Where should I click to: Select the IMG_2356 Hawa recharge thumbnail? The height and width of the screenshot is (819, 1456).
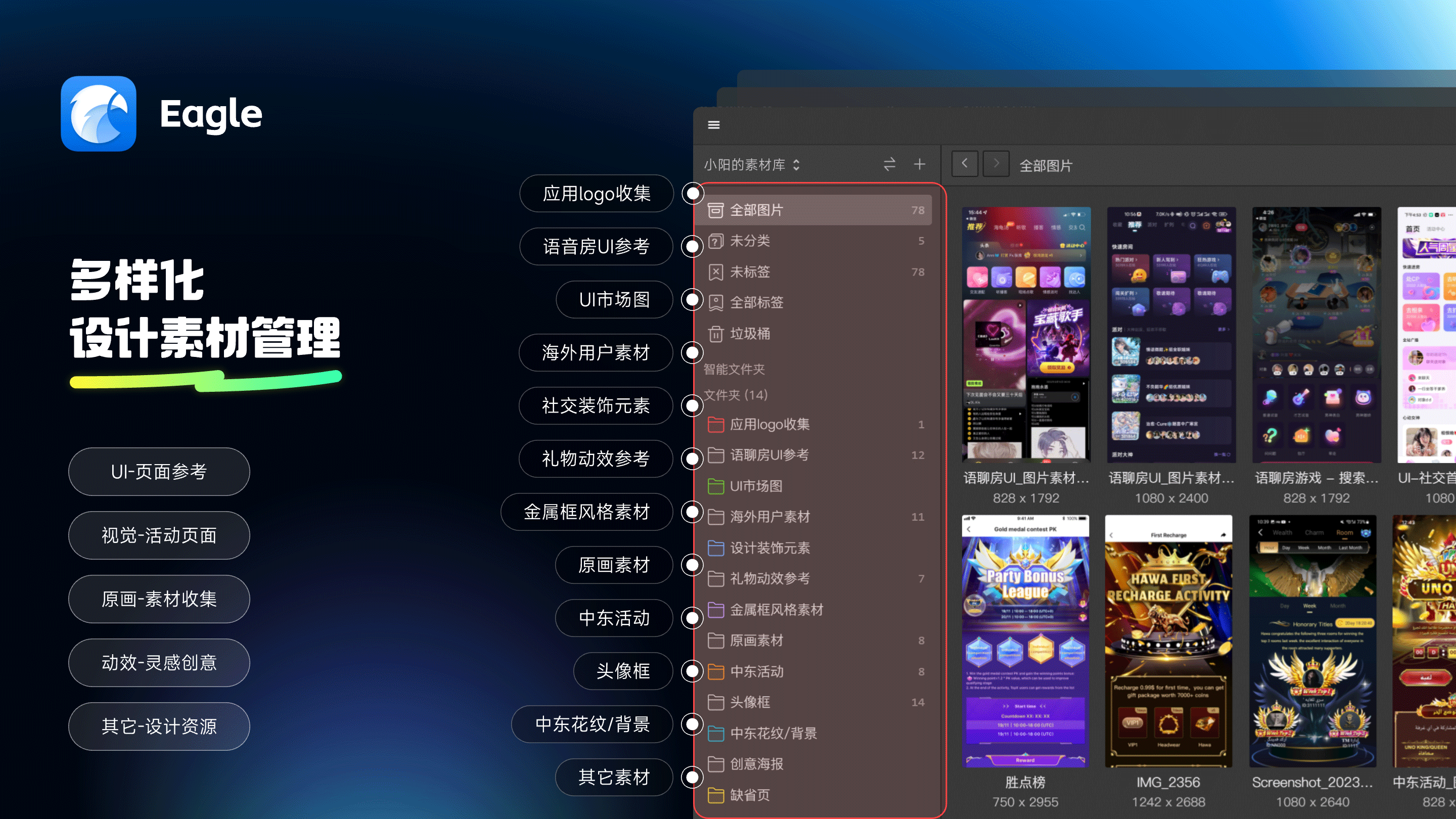[x=1168, y=641]
